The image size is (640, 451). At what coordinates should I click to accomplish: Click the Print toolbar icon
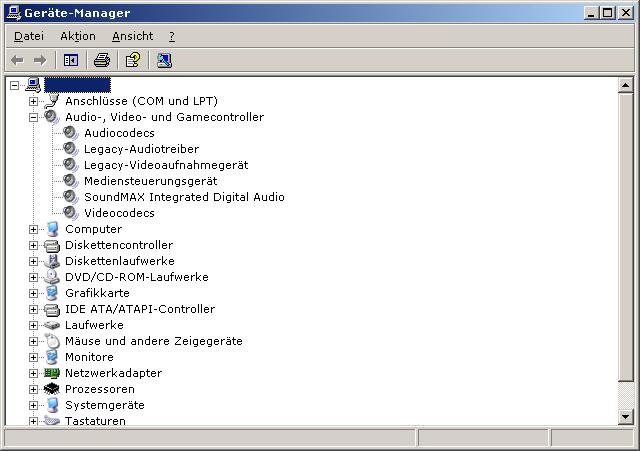tap(102, 60)
